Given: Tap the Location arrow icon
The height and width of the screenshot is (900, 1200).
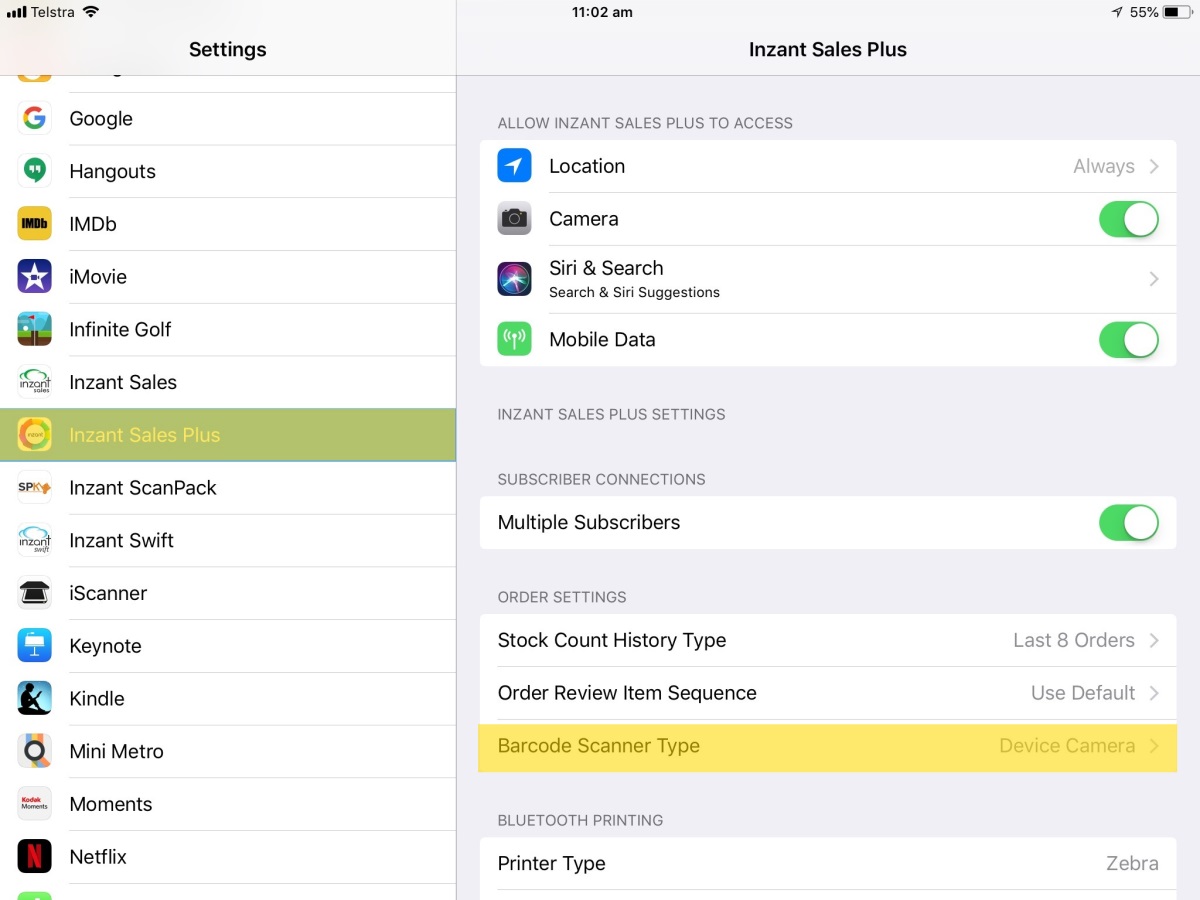Looking at the screenshot, I should tap(515, 166).
